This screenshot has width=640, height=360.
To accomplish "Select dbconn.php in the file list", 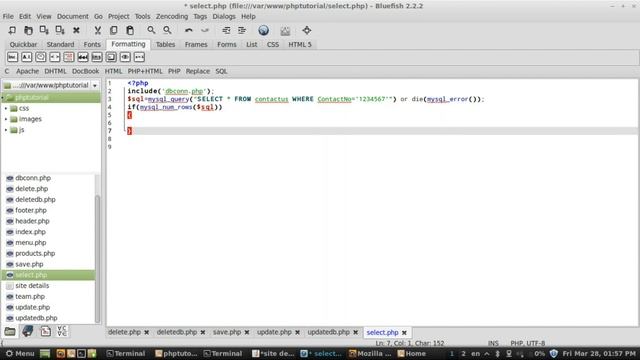I will (x=33, y=178).
